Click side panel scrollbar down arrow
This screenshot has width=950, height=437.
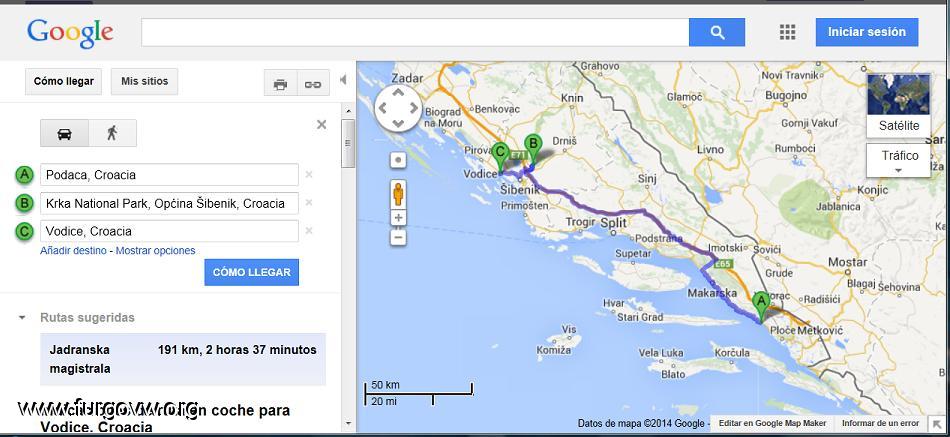click(x=348, y=423)
